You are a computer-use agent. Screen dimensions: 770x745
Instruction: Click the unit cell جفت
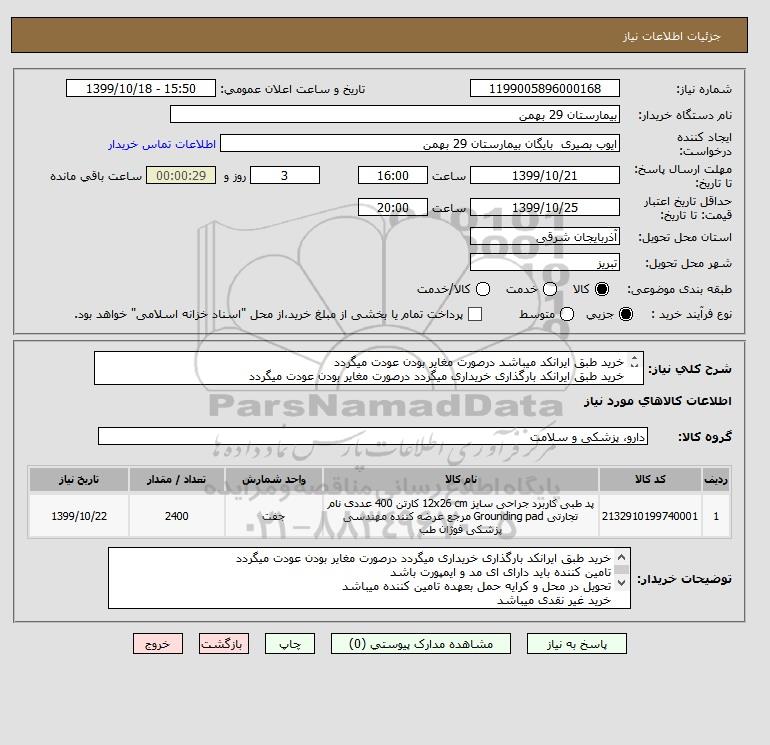(x=274, y=516)
